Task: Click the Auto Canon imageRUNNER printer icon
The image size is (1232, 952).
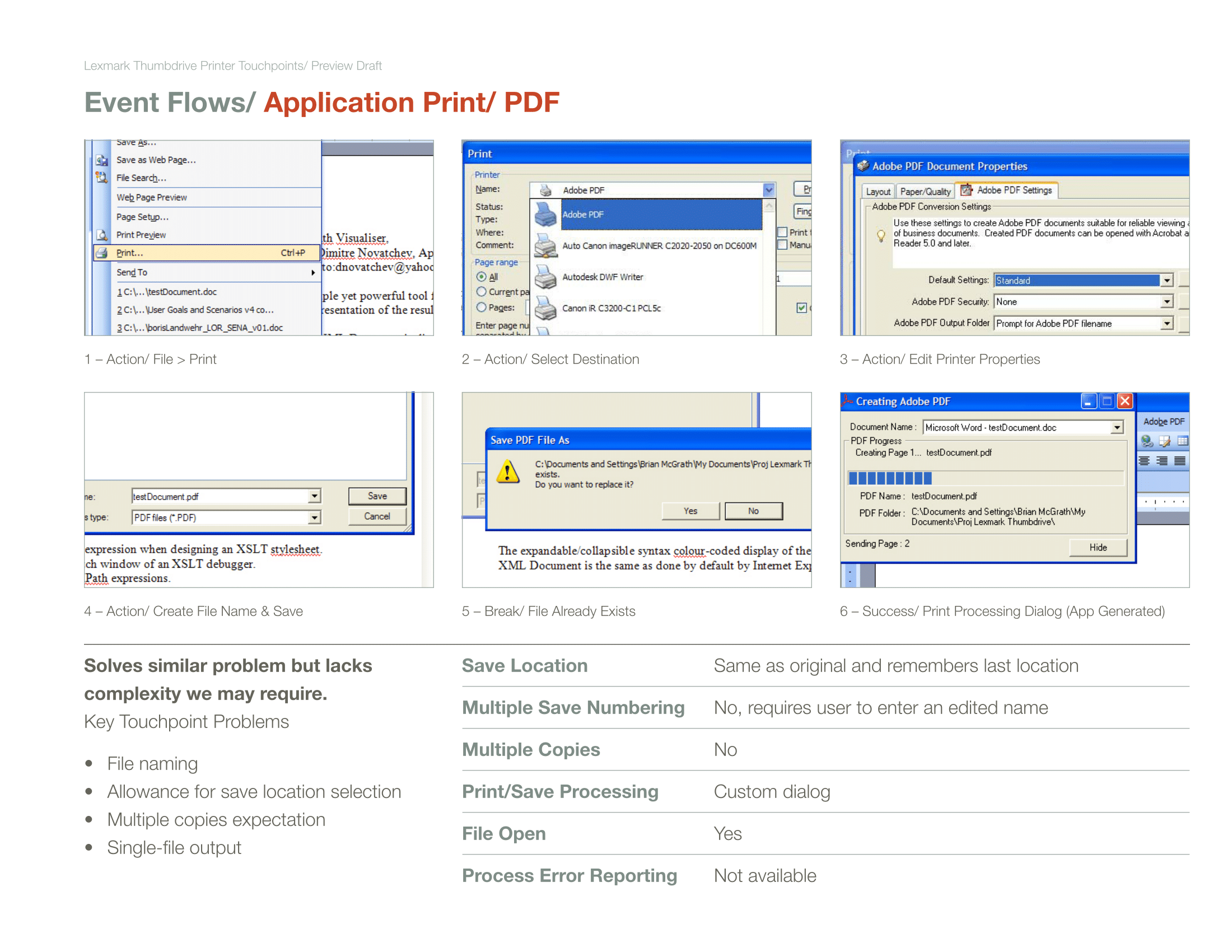Action: click(545, 246)
